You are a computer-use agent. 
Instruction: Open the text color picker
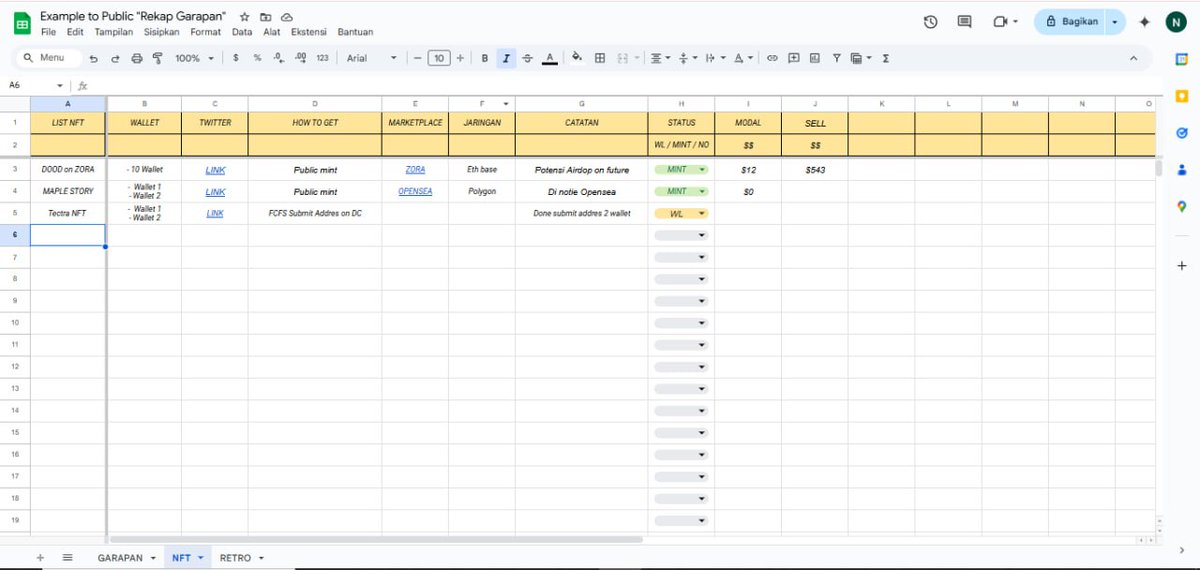pyautogui.click(x=549, y=59)
